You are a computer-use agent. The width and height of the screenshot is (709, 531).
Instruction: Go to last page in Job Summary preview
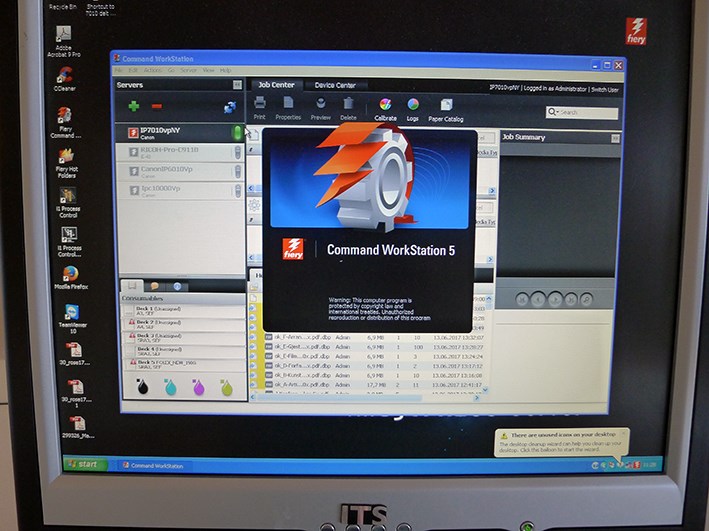[x=571, y=299]
